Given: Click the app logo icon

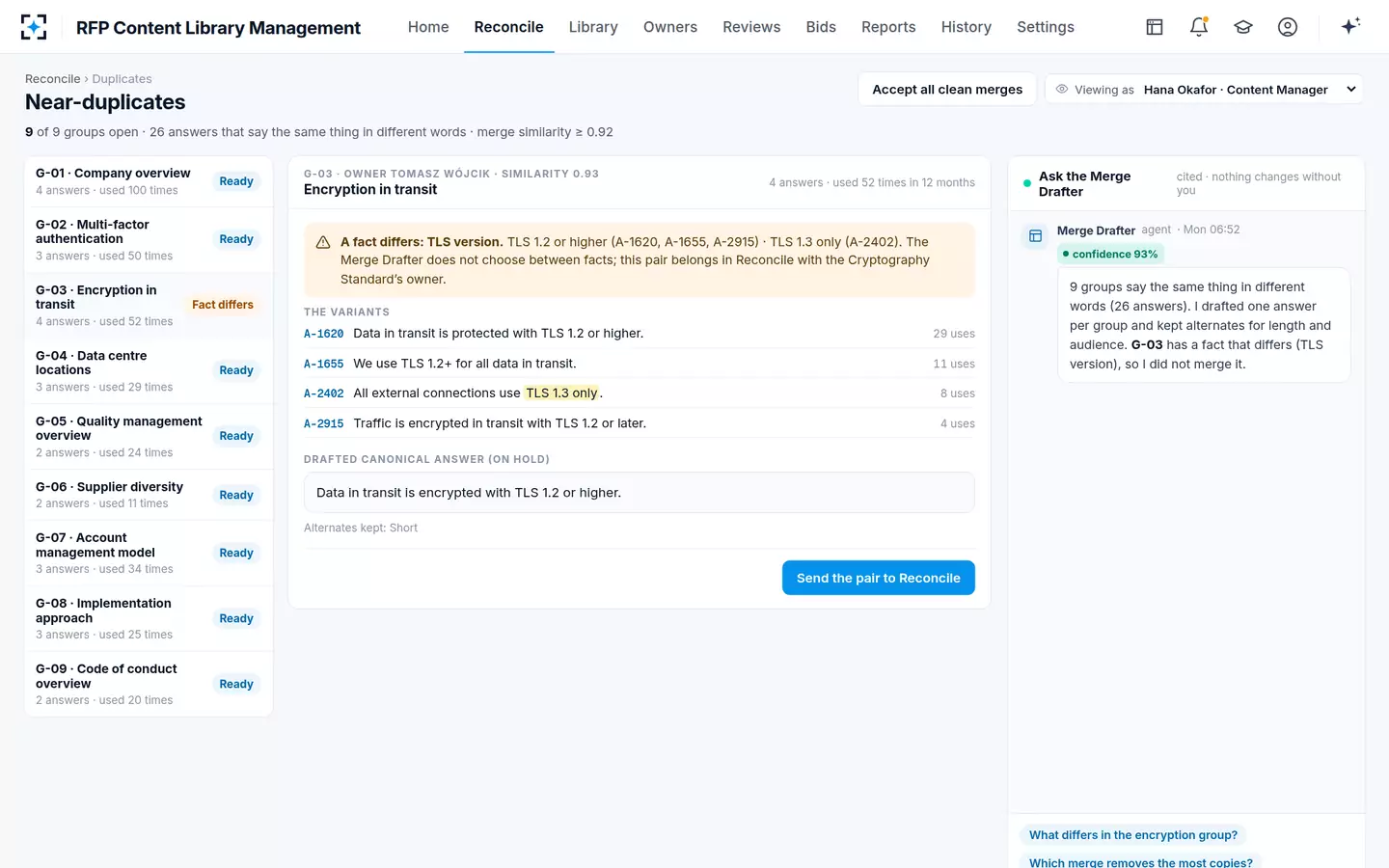Looking at the screenshot, I should tap(34, 27).
